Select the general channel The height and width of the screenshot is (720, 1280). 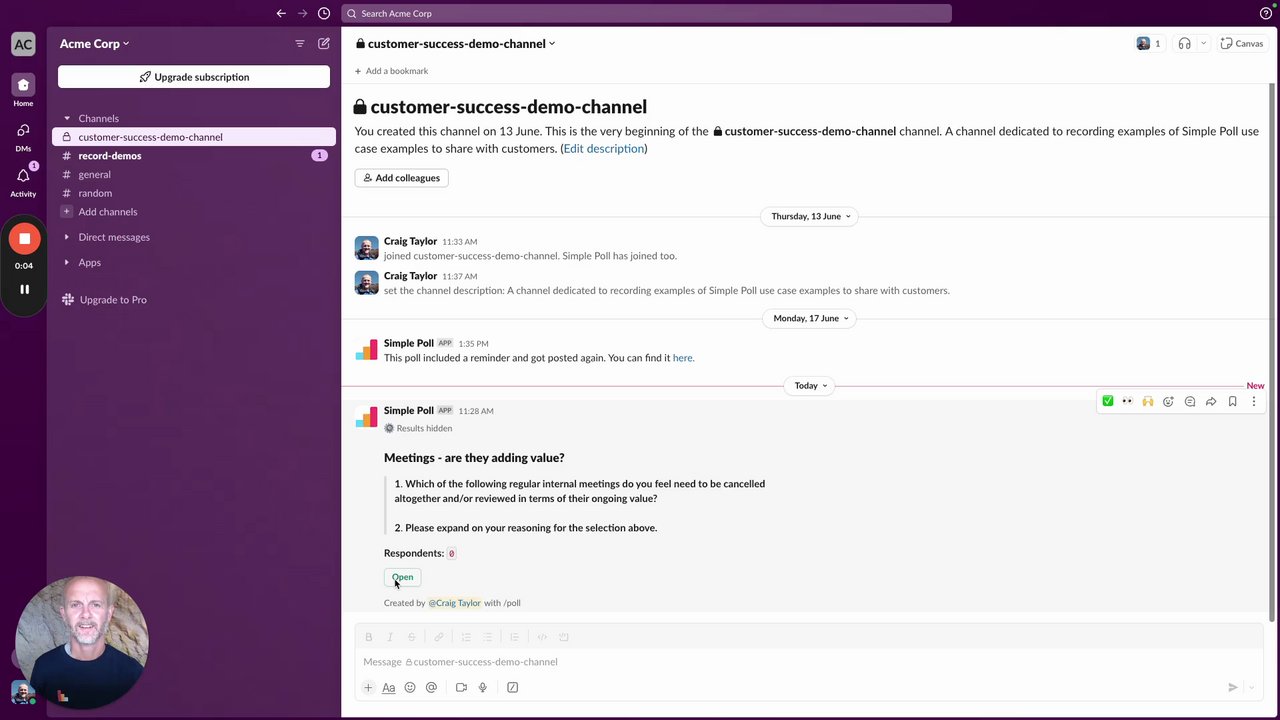point(194,174)
